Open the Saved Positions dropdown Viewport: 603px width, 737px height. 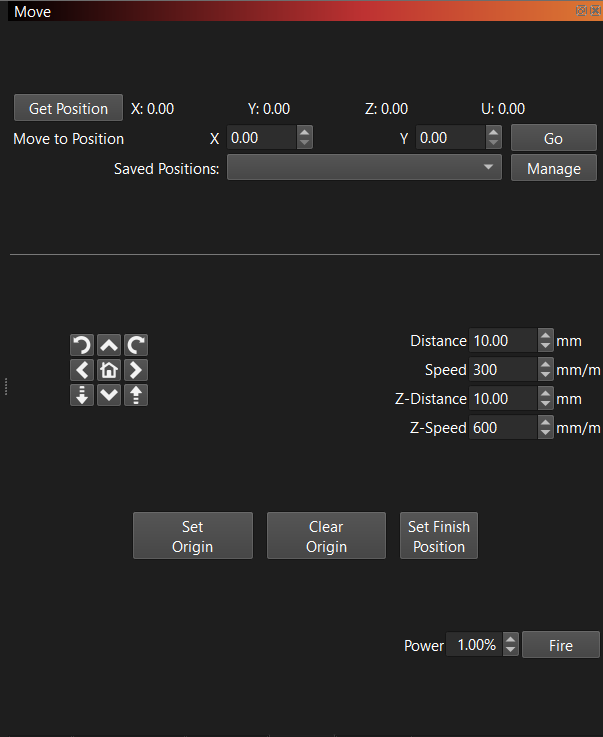(x=364, y=168)
